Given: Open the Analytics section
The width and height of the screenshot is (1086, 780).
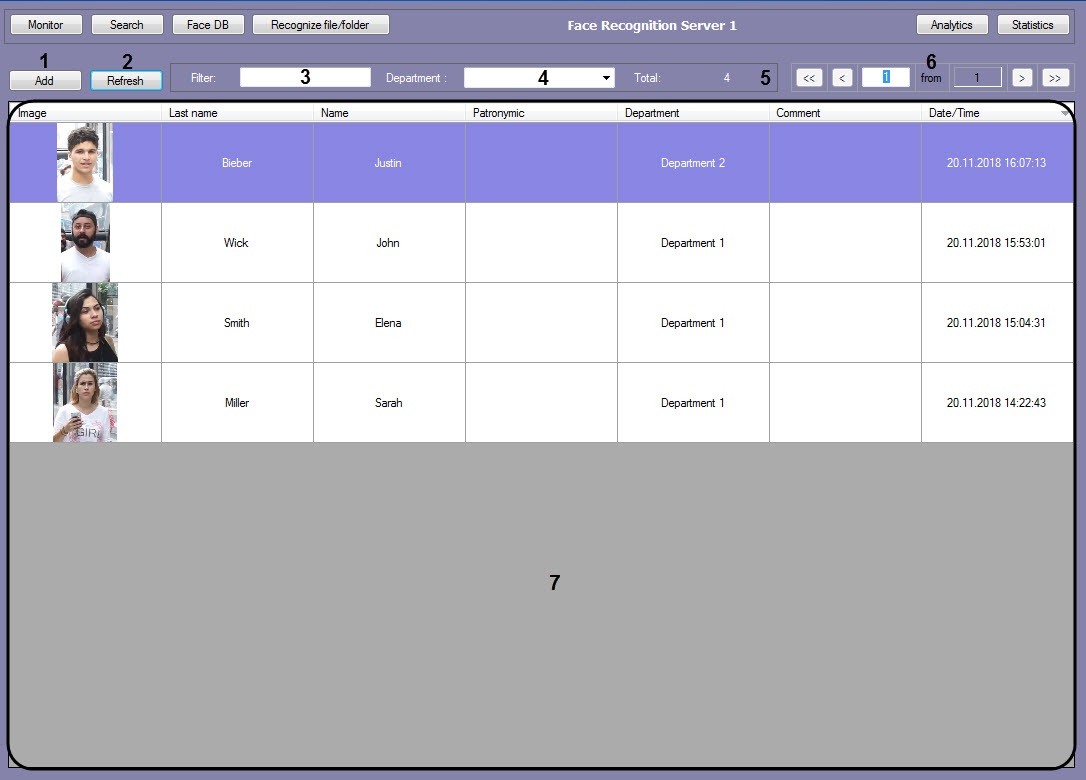Looking at the screenshot, I should 951,25.
